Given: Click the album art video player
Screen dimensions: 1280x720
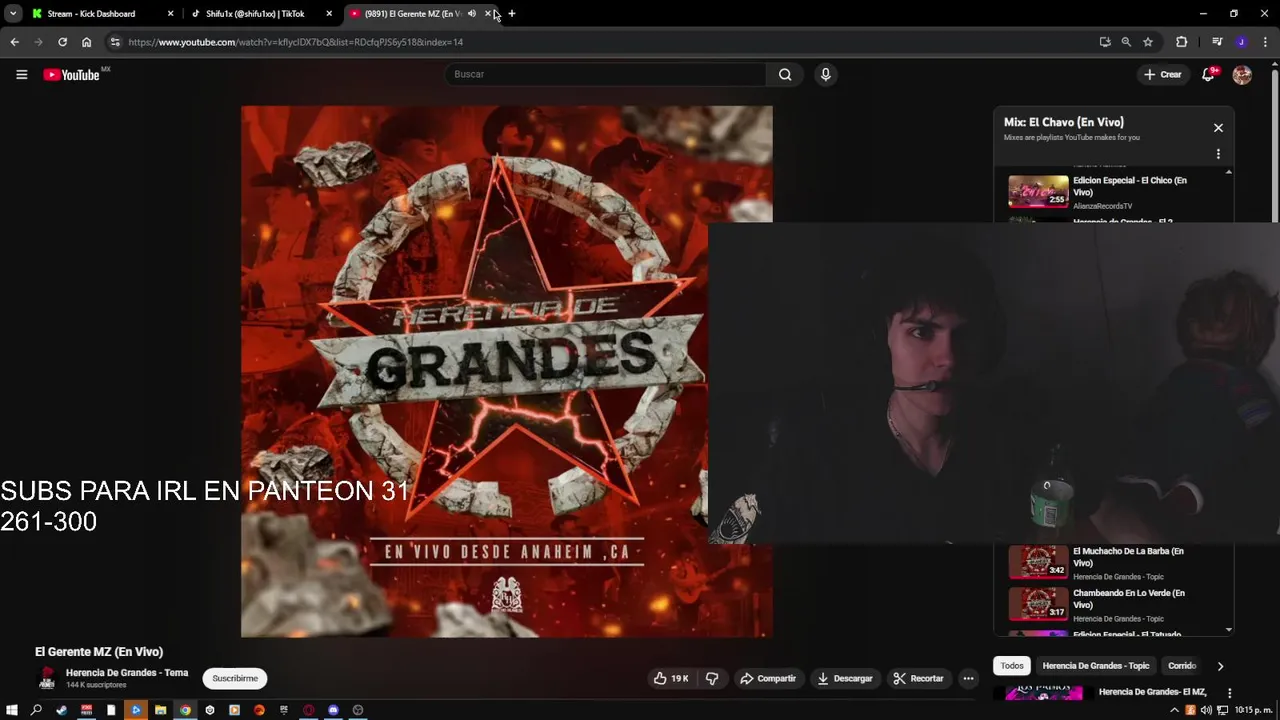Looking at the screenshot, I should coord(506,371).
